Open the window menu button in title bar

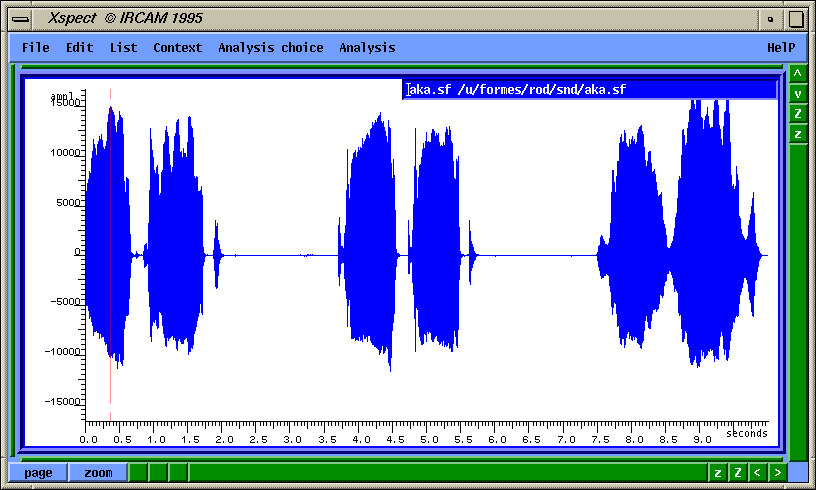[x=21, y=19]
